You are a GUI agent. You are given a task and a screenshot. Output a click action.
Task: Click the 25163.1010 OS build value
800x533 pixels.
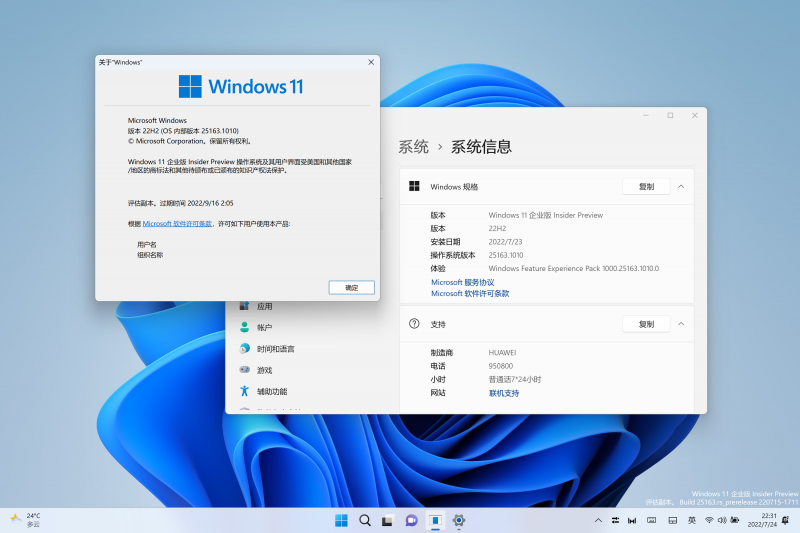click(x=506, y=255)
